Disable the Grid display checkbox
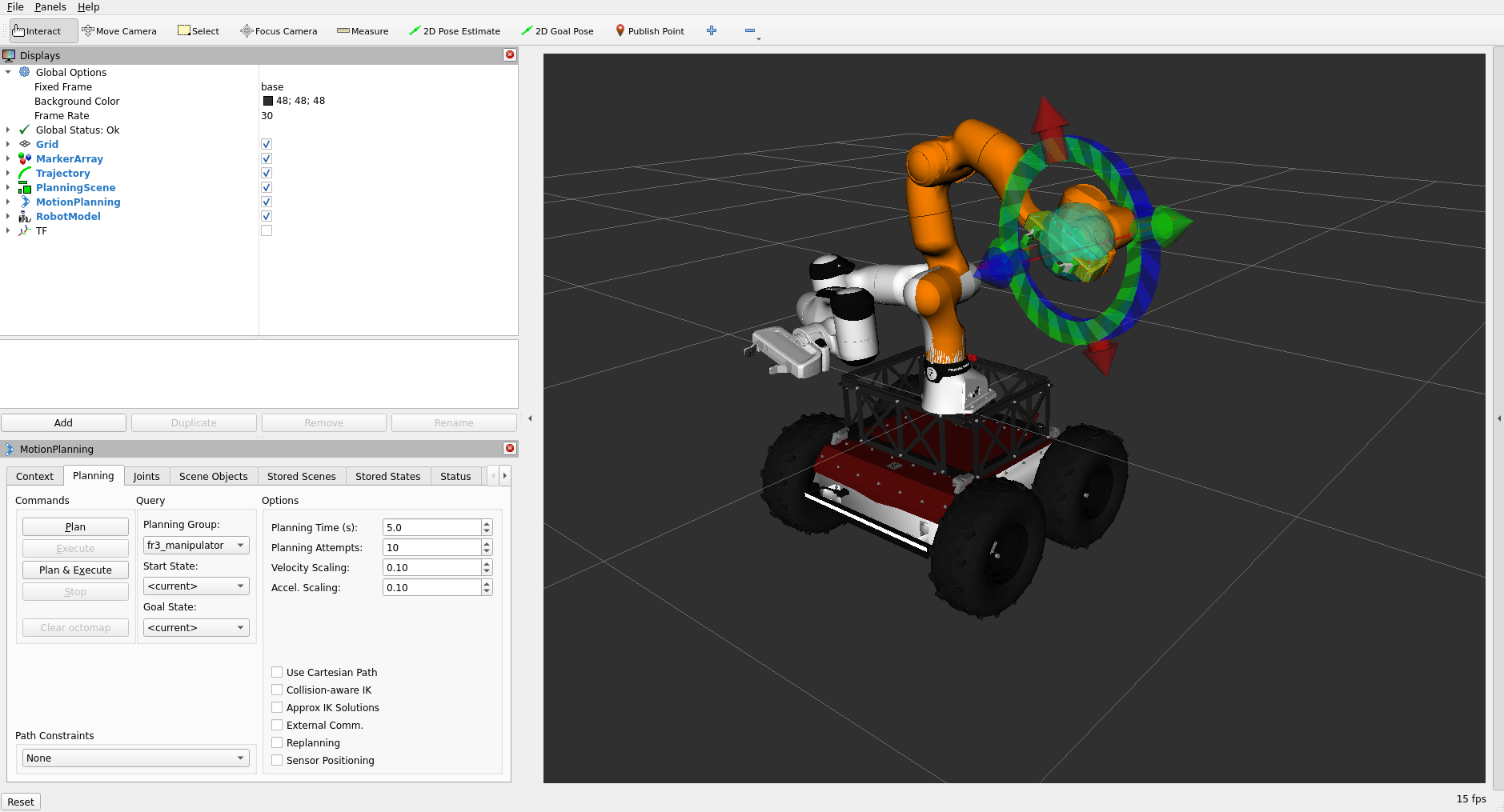This screenshot has height=812, width=1504. tap(267, 144)
